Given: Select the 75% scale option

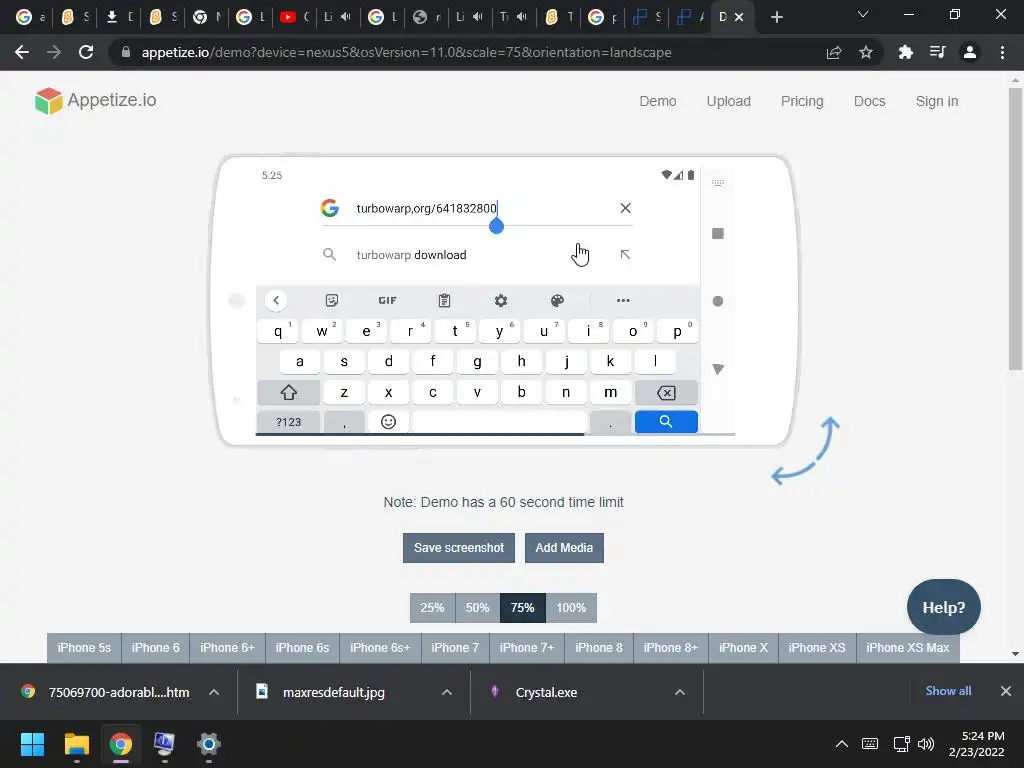Looking at the screenshot, I should 522,607.
